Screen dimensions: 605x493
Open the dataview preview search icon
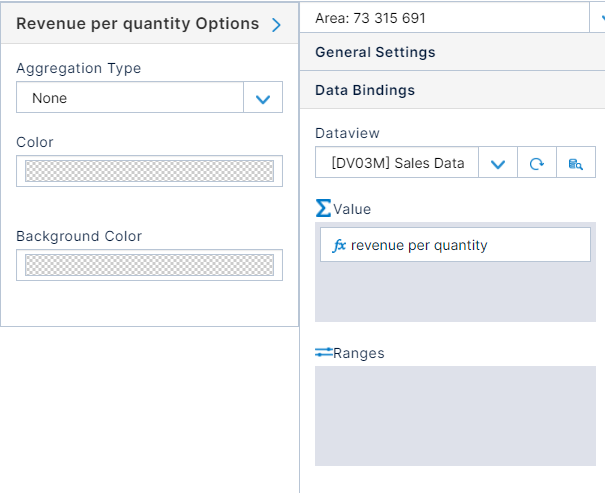point(576,163)
